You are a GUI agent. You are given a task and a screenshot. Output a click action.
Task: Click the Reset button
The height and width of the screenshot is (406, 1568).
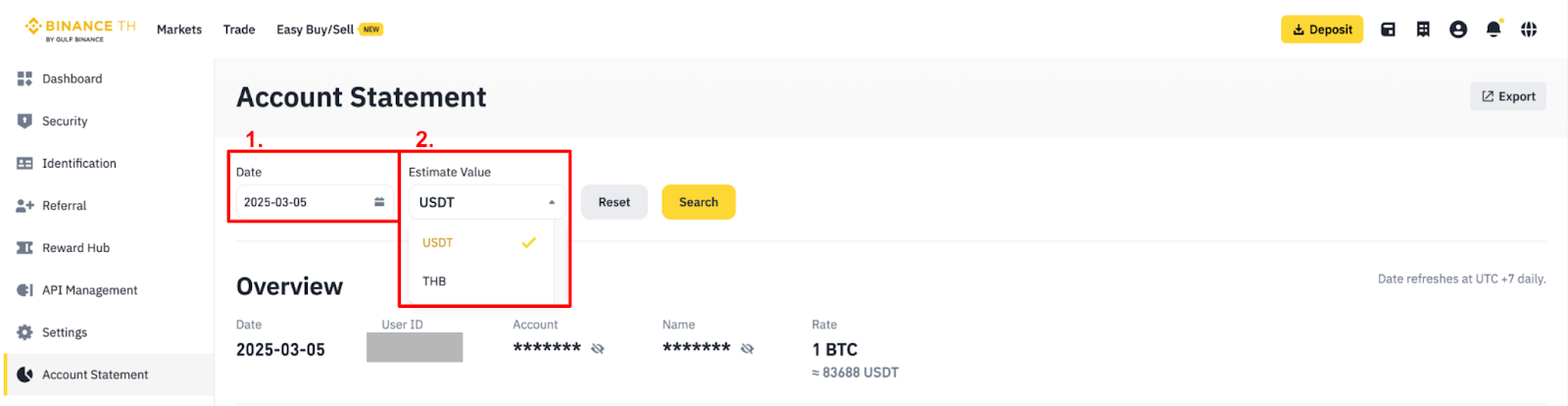tap(614, 202)
